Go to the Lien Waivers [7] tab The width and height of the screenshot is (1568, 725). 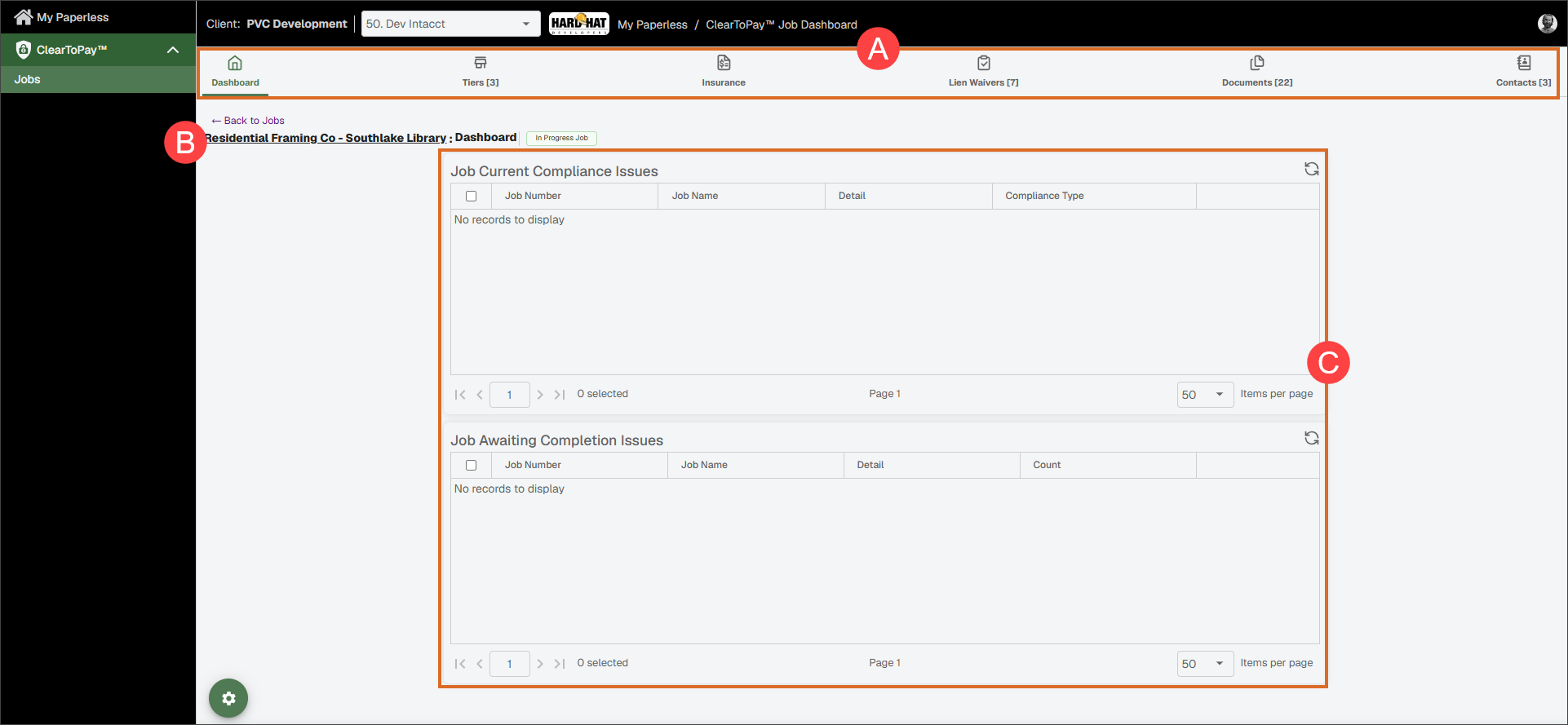click(983, 72)
